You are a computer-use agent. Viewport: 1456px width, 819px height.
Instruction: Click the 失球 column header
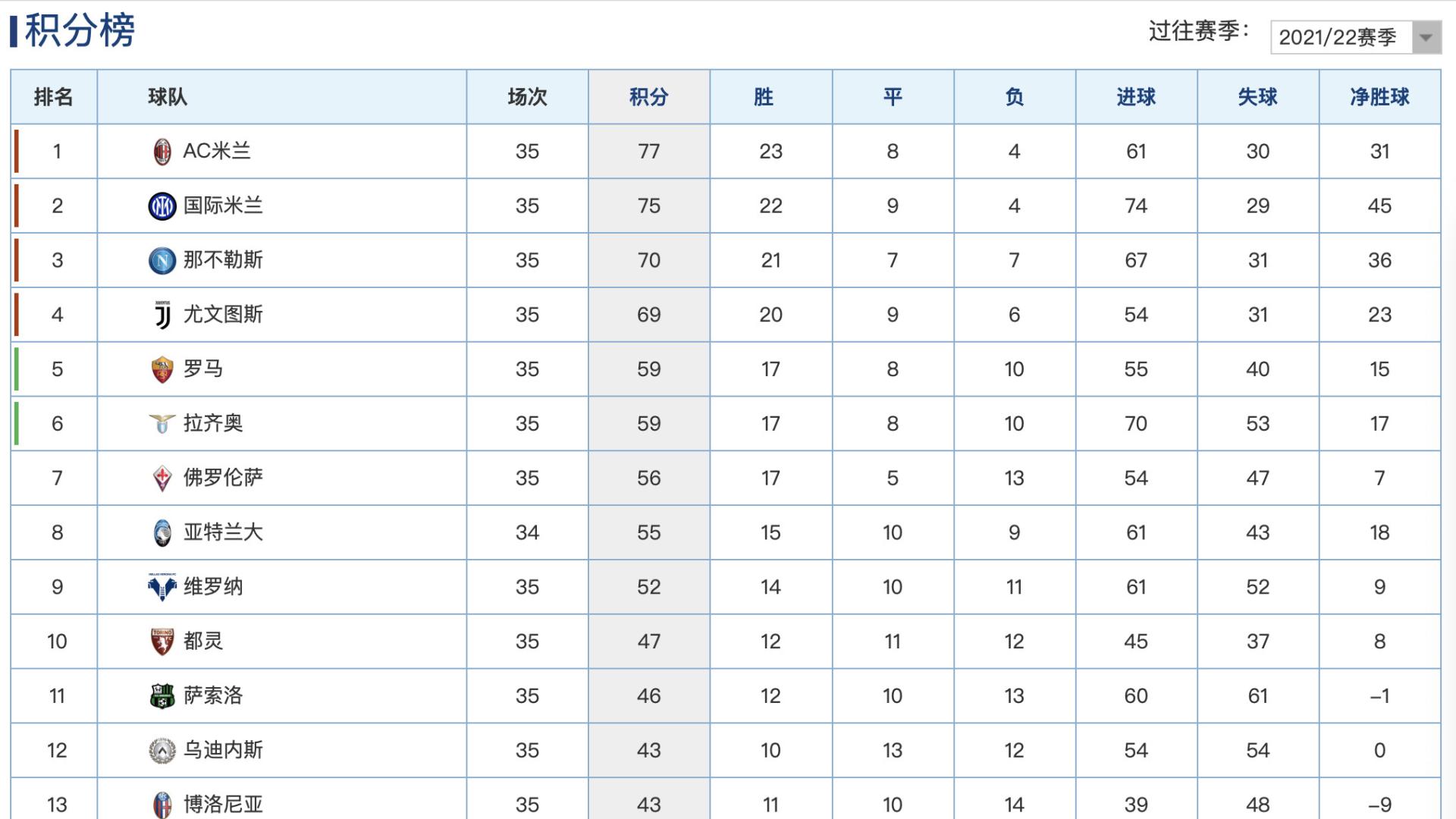tap(1258, 97)
